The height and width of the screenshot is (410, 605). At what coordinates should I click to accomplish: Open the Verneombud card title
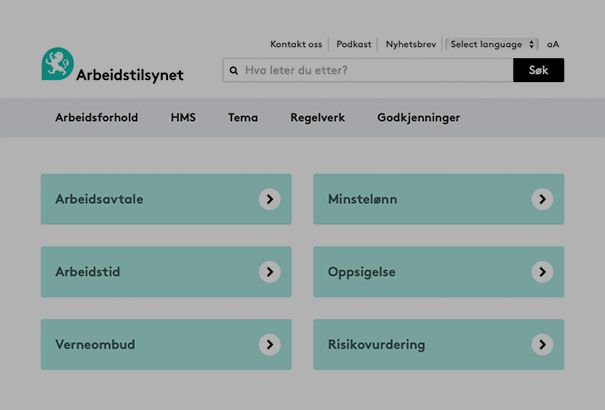click(95, 344)
